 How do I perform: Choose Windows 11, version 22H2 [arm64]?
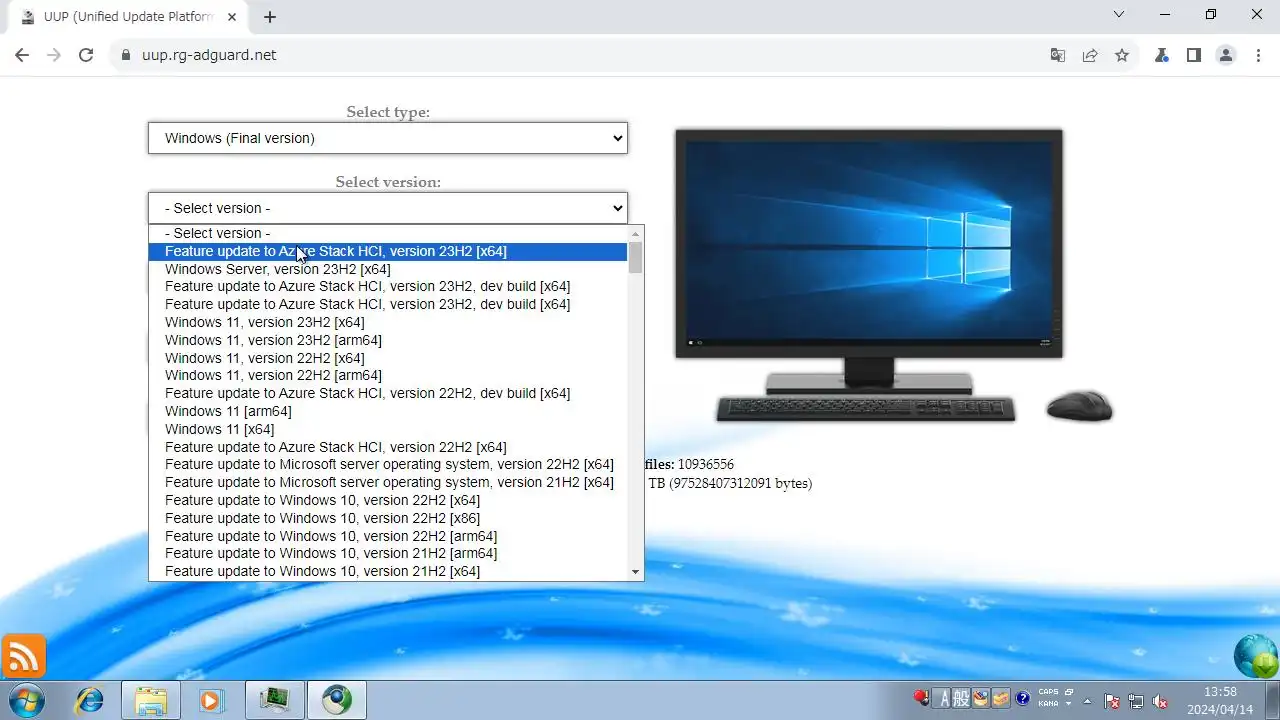point(388,375)
